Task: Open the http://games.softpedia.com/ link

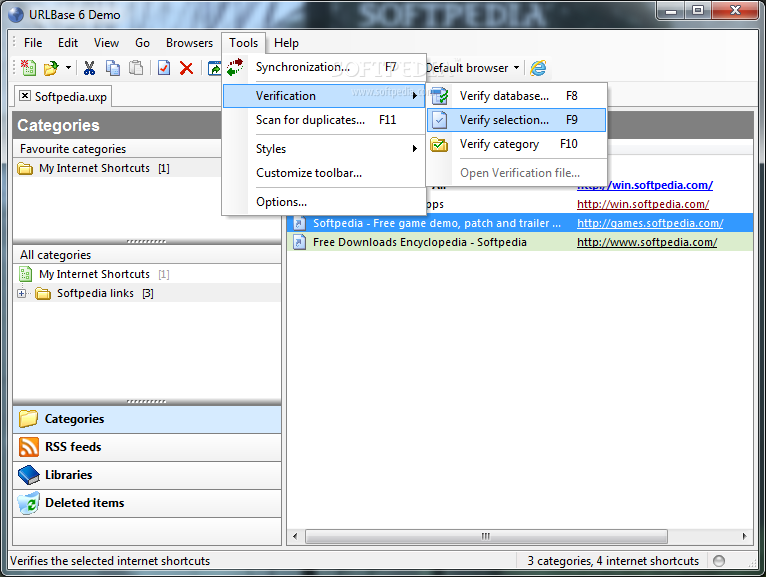Action: 650,223
